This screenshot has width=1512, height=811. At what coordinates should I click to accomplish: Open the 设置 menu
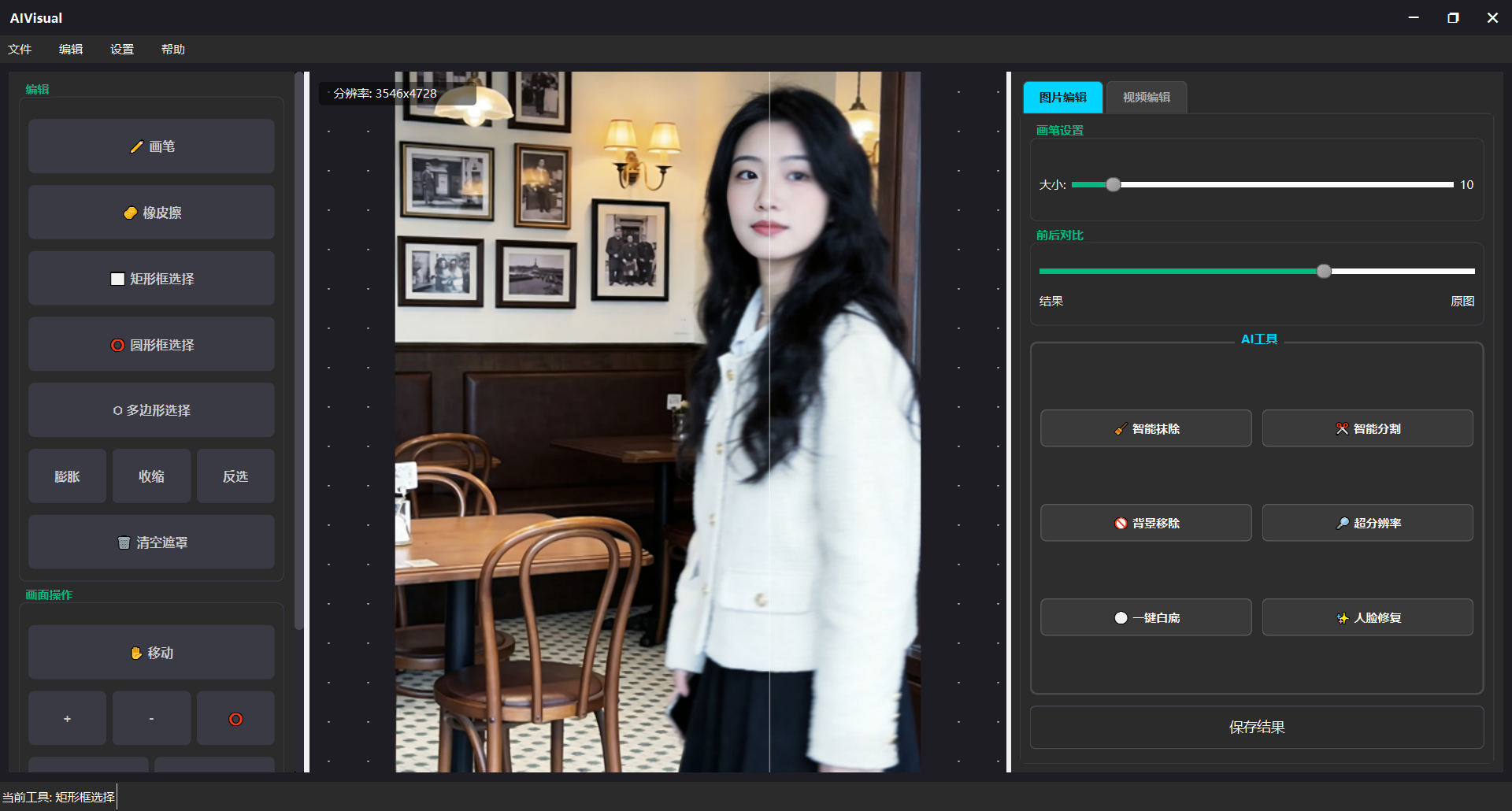(122, 49)
